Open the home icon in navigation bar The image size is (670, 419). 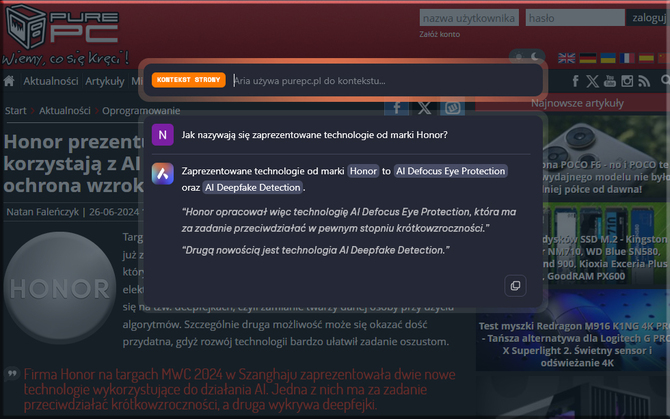(9, 81)
